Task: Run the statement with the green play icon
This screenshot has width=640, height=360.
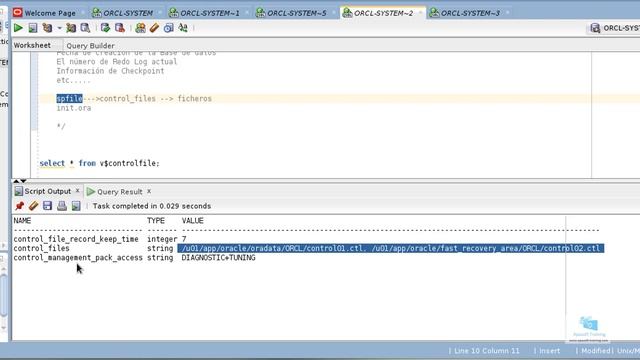Action: click(18, 28)
